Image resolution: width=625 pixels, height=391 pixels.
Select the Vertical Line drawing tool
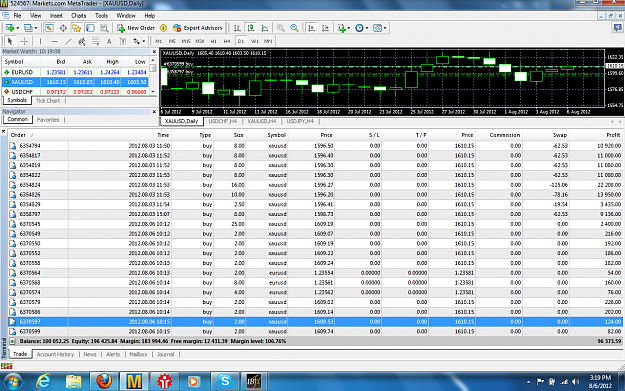pos(40,41)
